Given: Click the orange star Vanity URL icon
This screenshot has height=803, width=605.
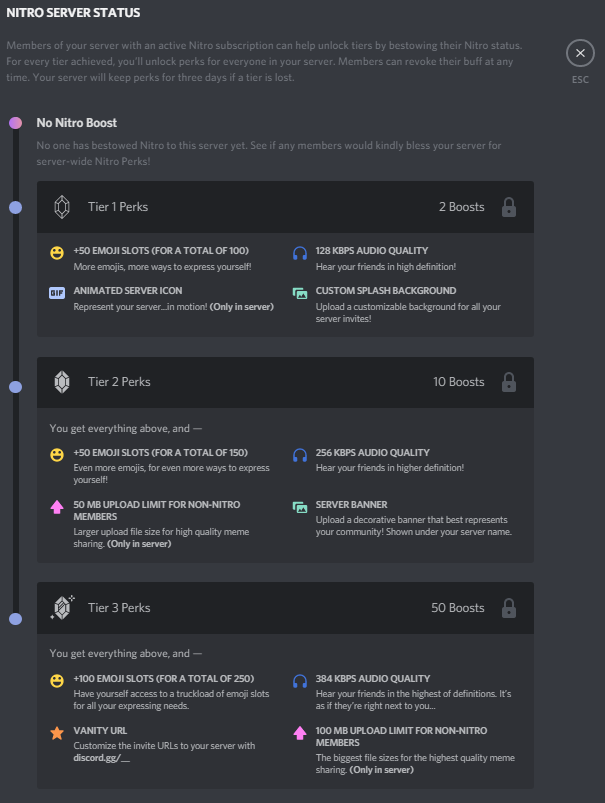Looking at the screenshot, I should click(x=57, y=733).
